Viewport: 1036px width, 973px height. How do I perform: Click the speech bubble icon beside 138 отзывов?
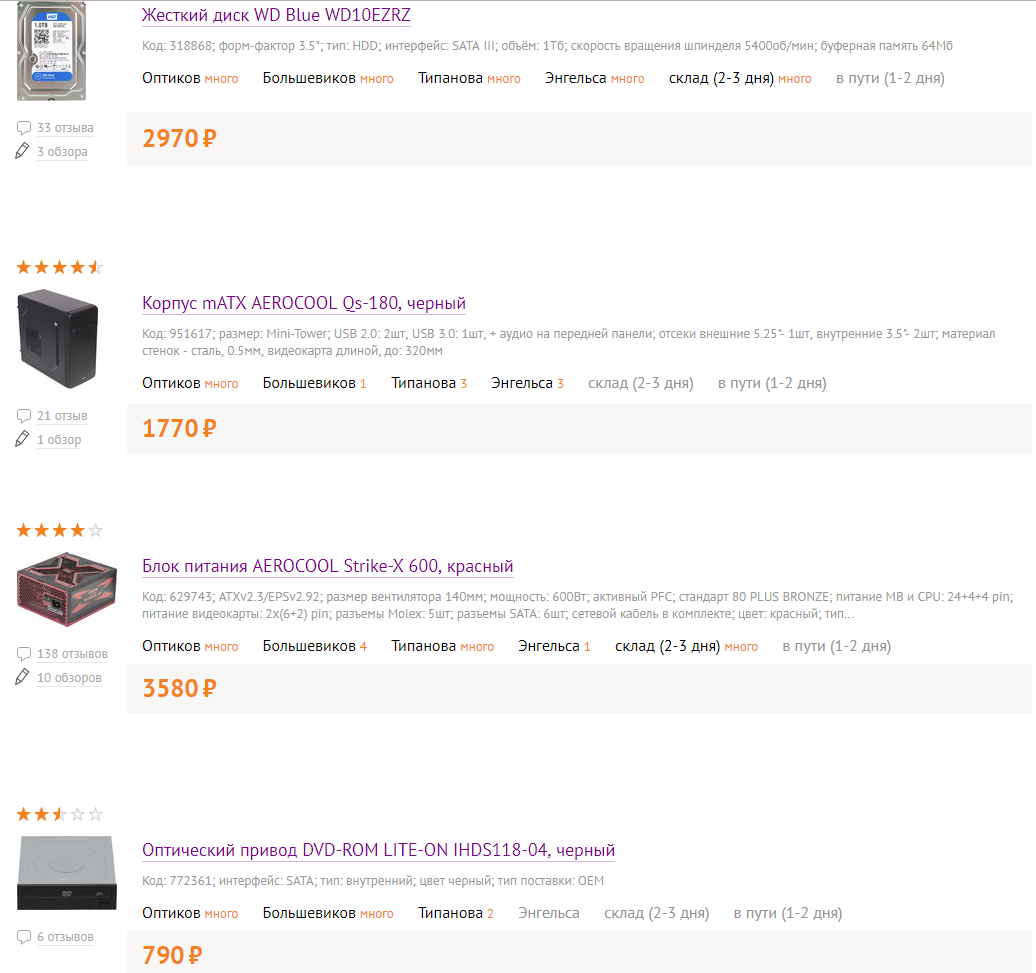pyautogui.click(x=24, y=653)
